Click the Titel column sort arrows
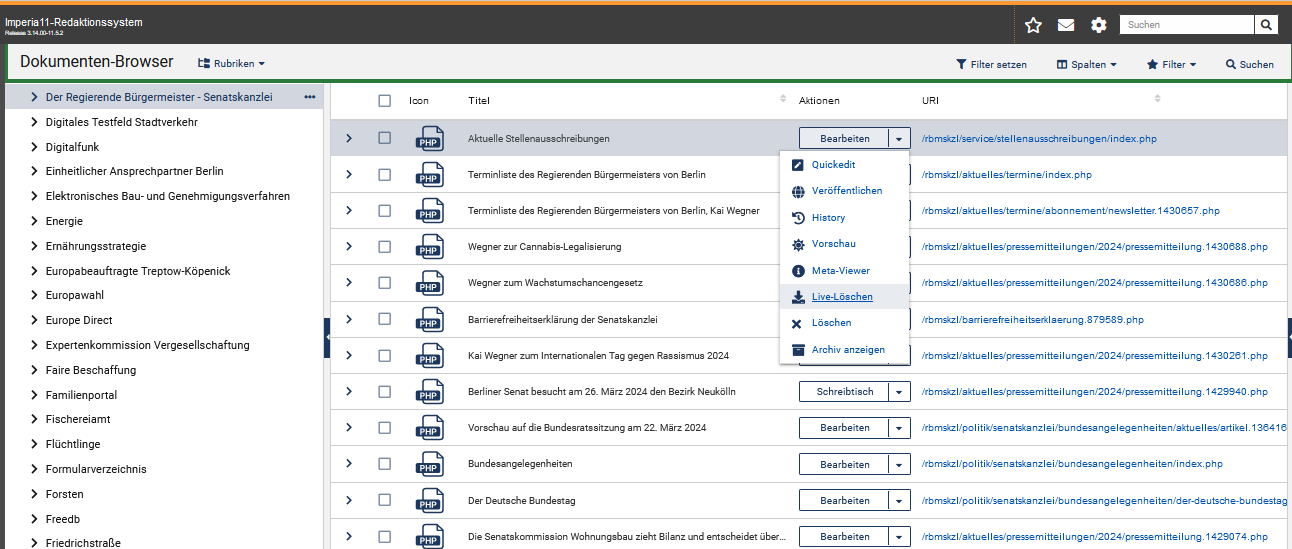 tap(783, 99)
